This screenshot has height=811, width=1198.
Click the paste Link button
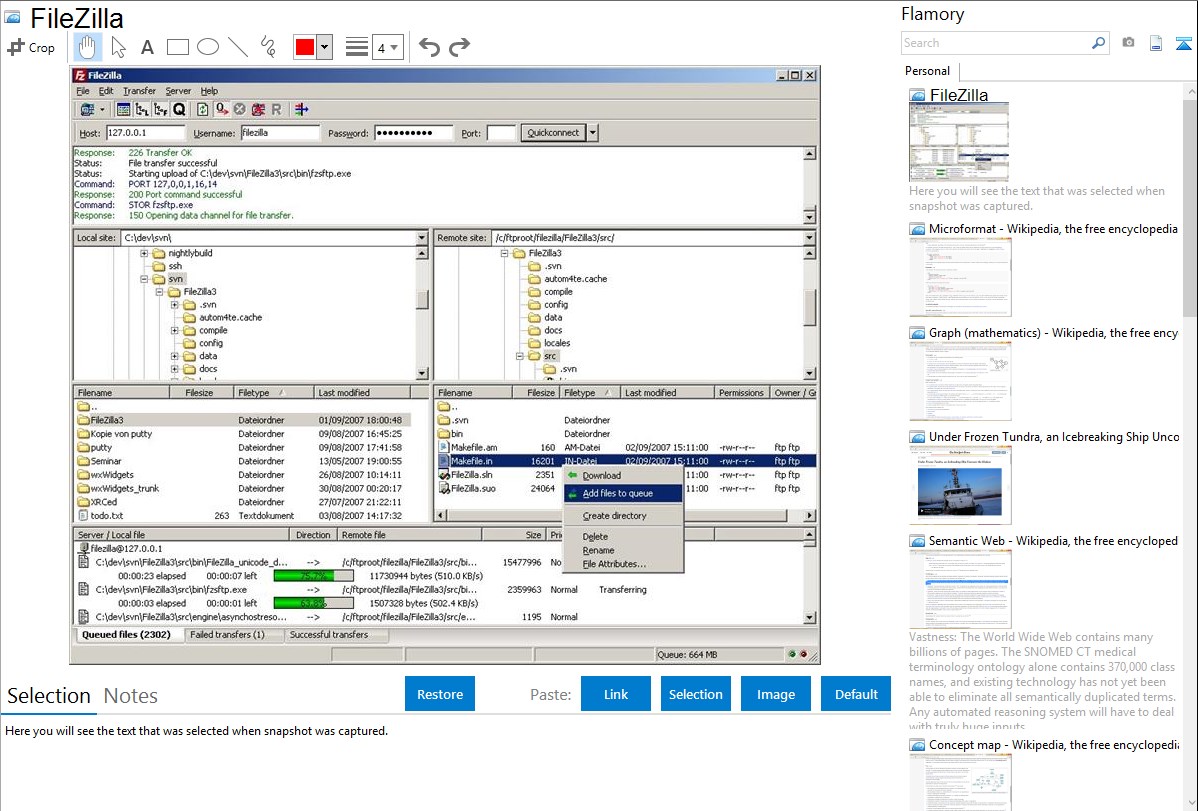tap(616, 694)
